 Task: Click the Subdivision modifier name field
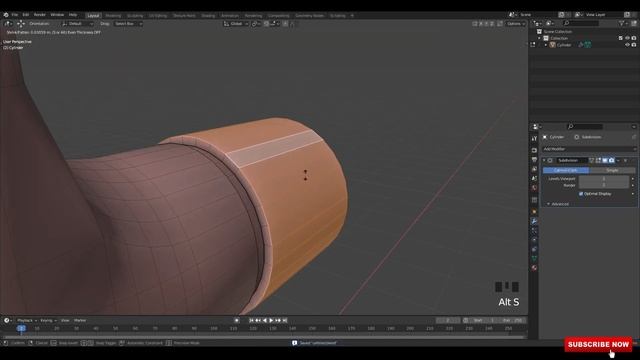click(572, 160)
